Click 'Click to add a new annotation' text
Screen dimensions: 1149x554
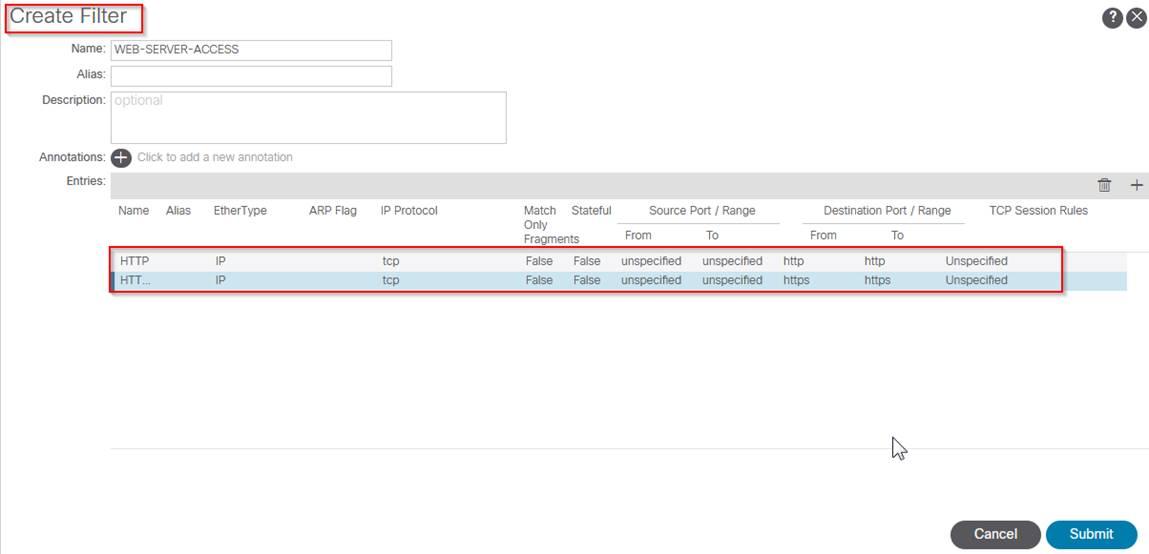pyautogui.click(x=215, y=157)
